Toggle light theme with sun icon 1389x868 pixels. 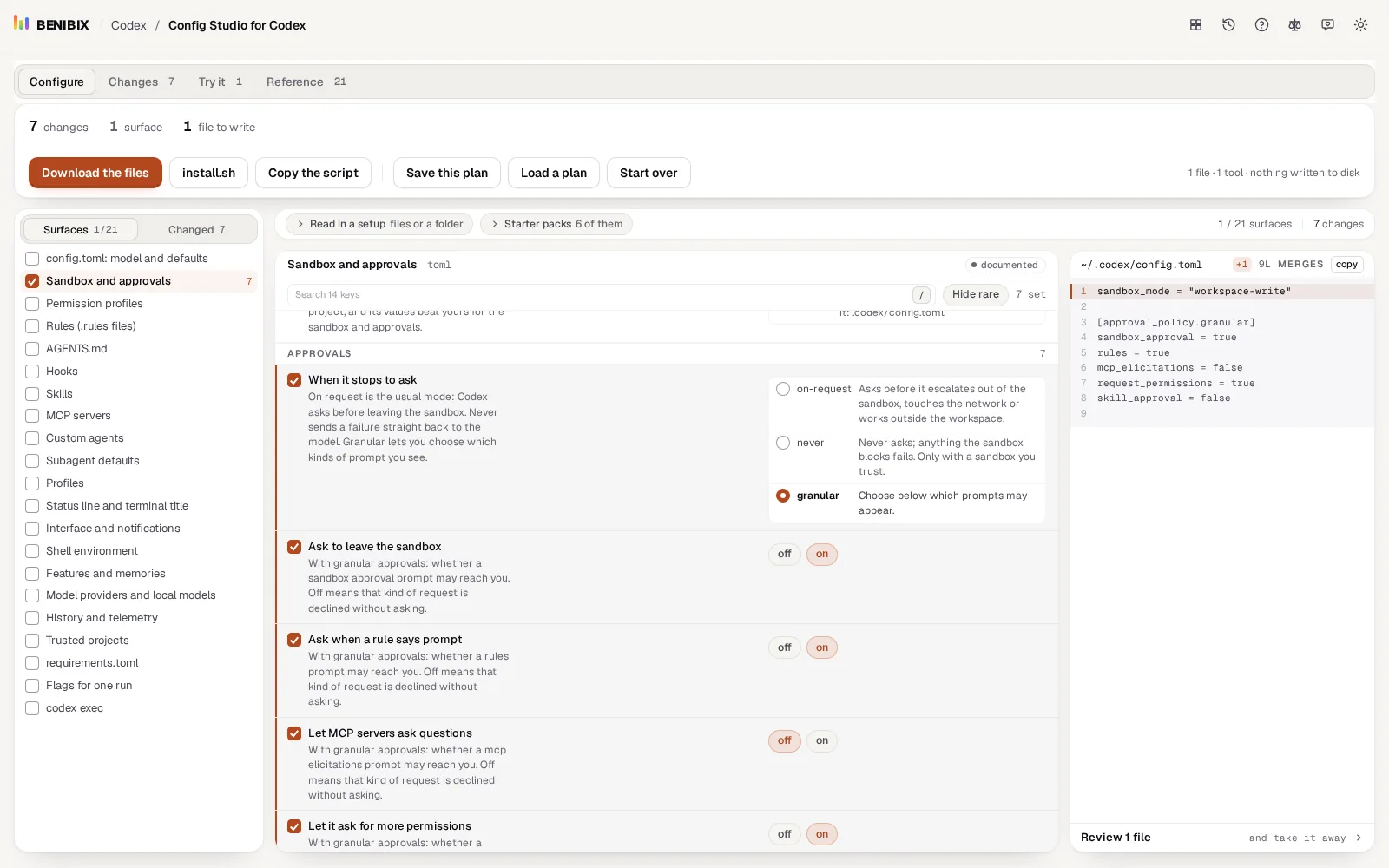[1360, 25]
